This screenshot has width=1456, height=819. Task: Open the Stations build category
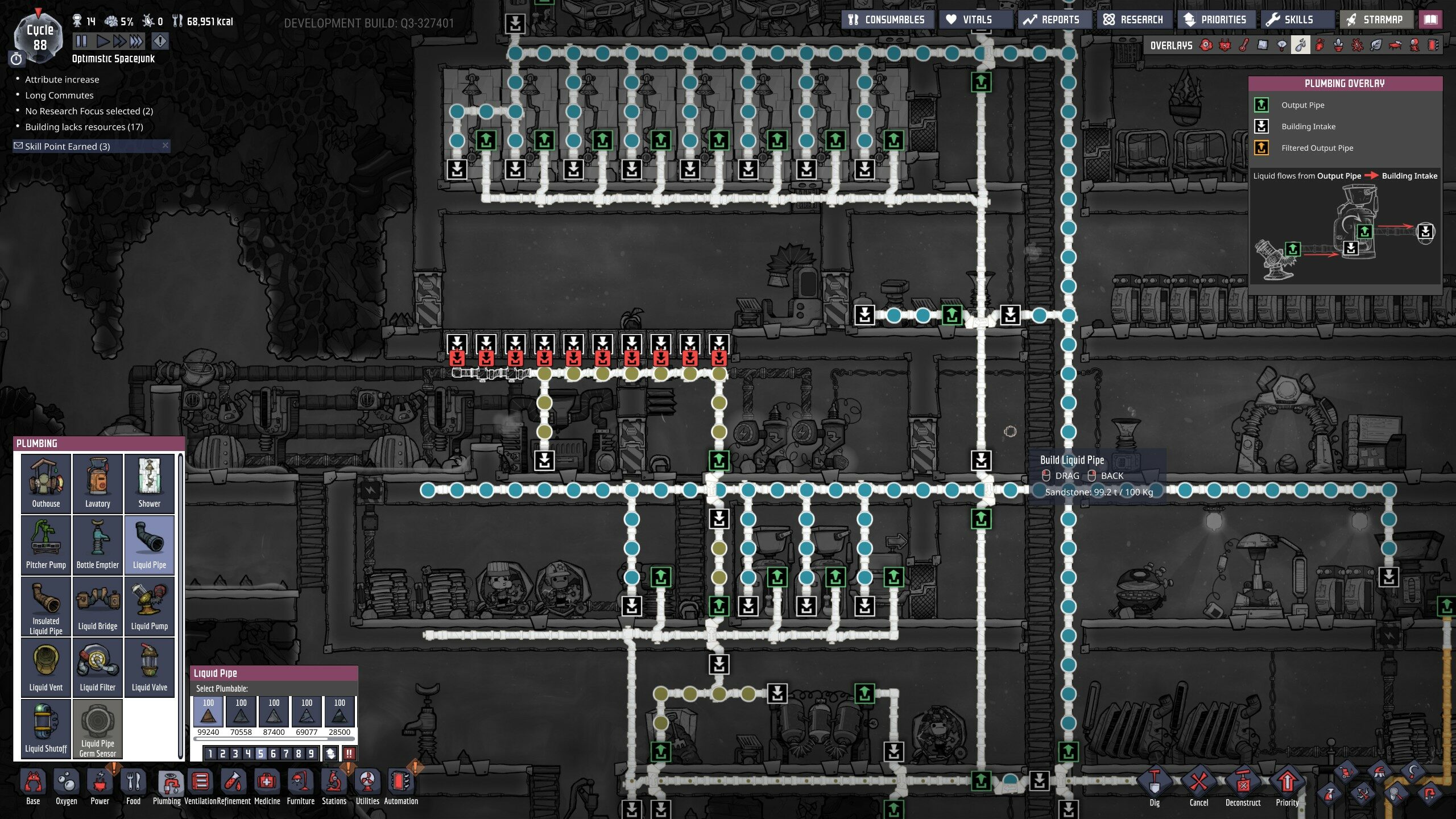[334, 787]
